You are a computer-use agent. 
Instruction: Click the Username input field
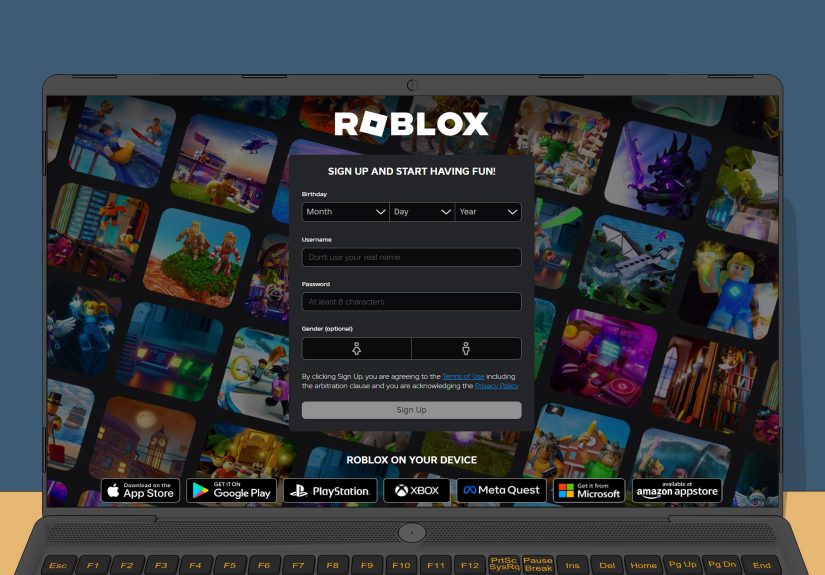point(411,257)
